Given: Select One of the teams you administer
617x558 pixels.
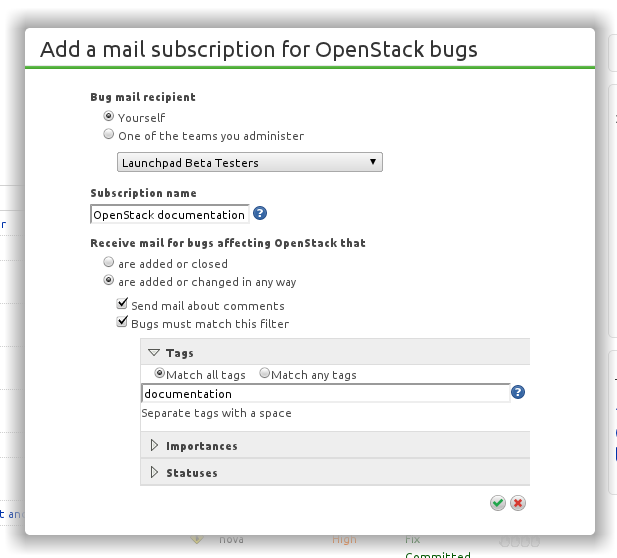Looking at the screenshot, I should click(x=109, y=134).
